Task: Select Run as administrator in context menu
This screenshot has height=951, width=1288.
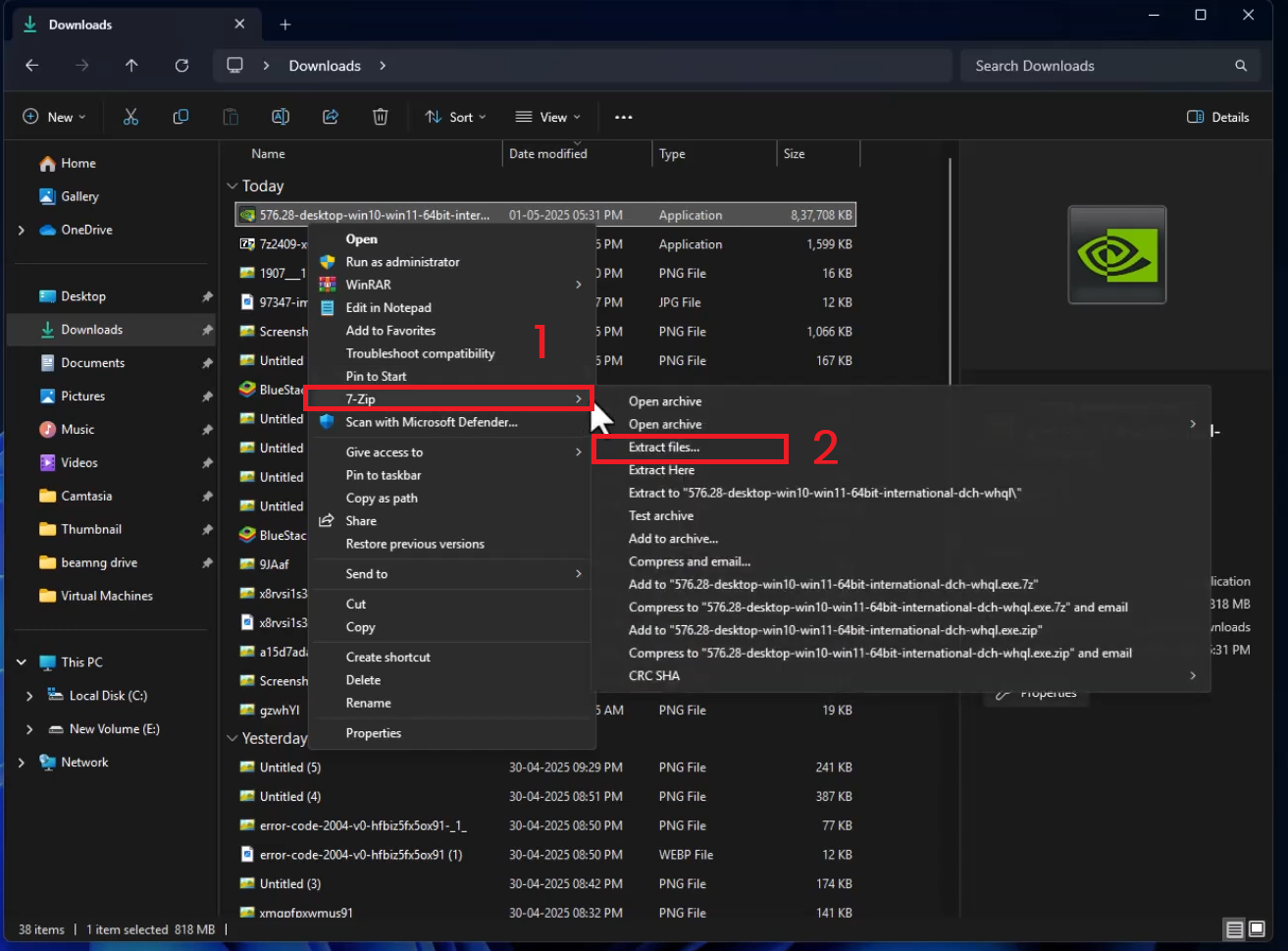Action: pyautogui.click(x=402, y=262)
